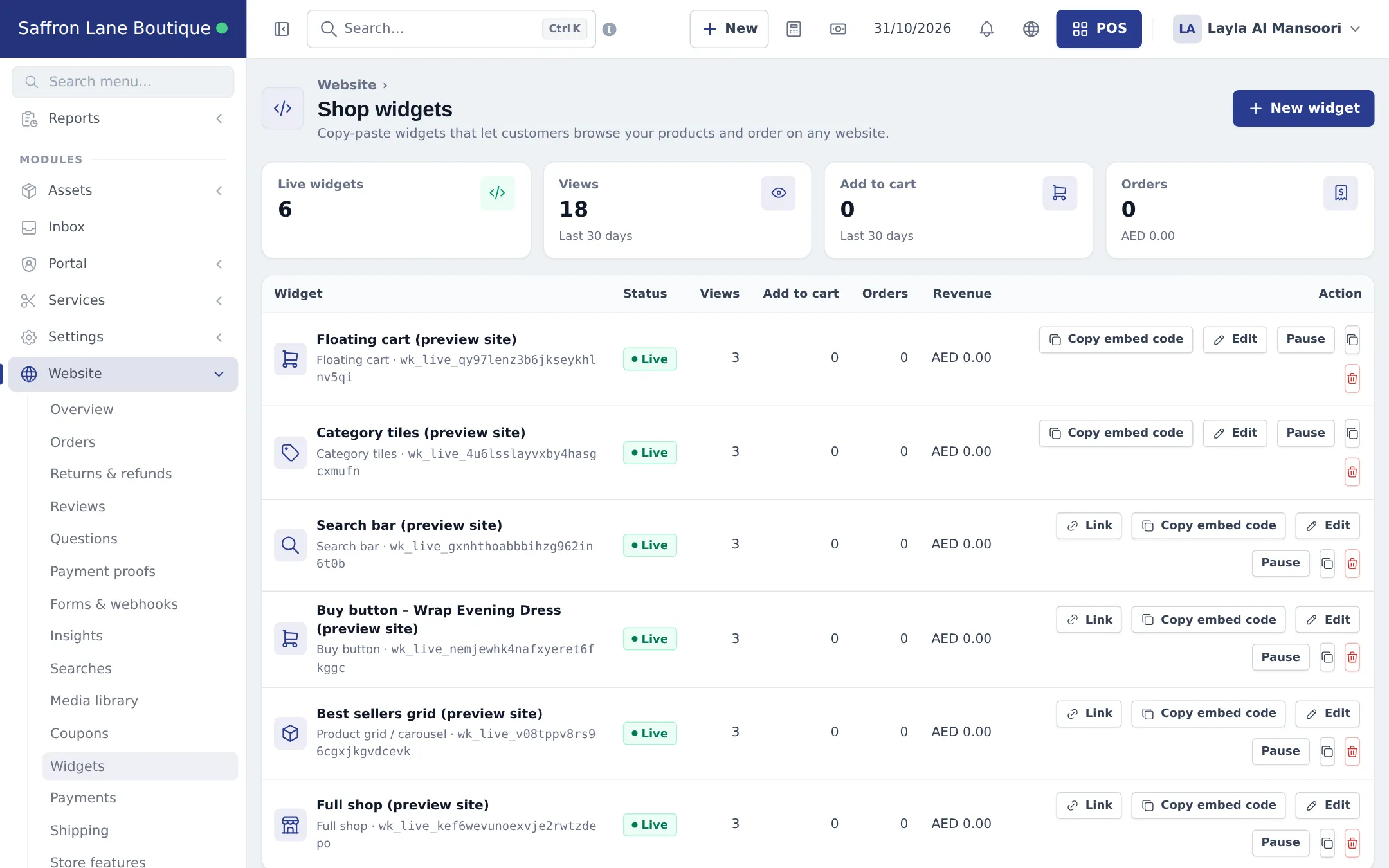The image size is (1389, 868).
Task: Click the search info icon
Action: (609, 29)
